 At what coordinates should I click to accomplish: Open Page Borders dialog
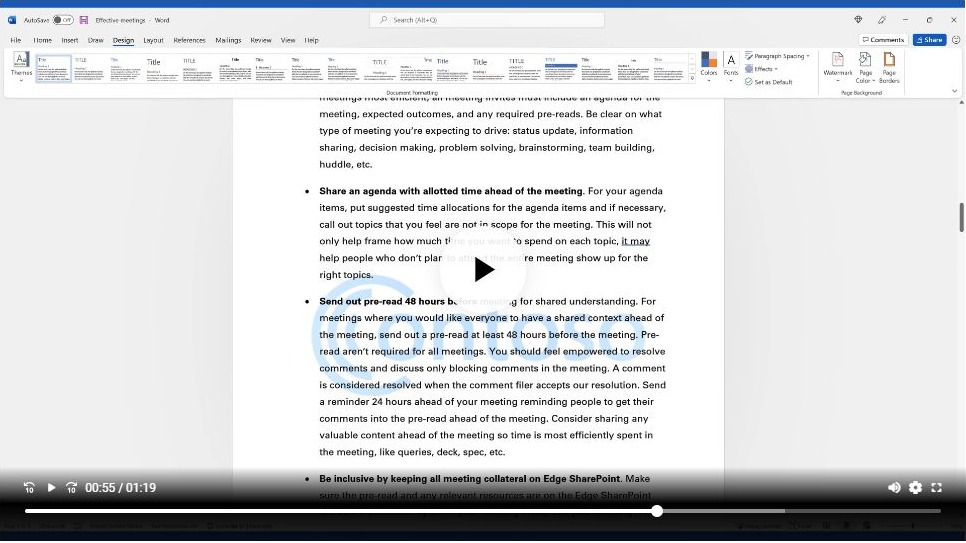tap(889, 67)
